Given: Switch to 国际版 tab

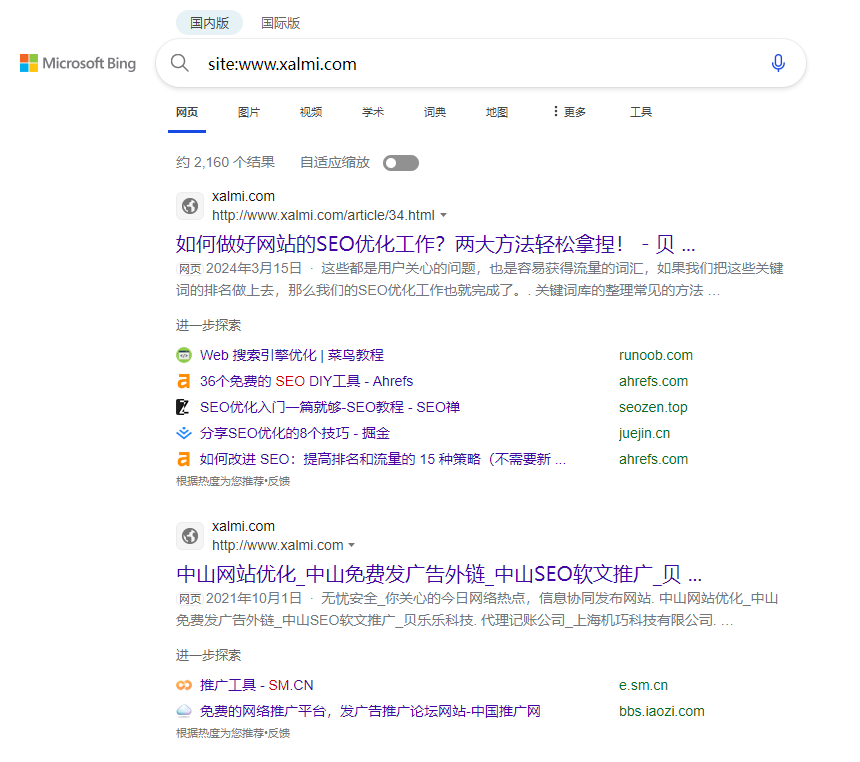Looking at the screenshot, I should click(280, 23).
